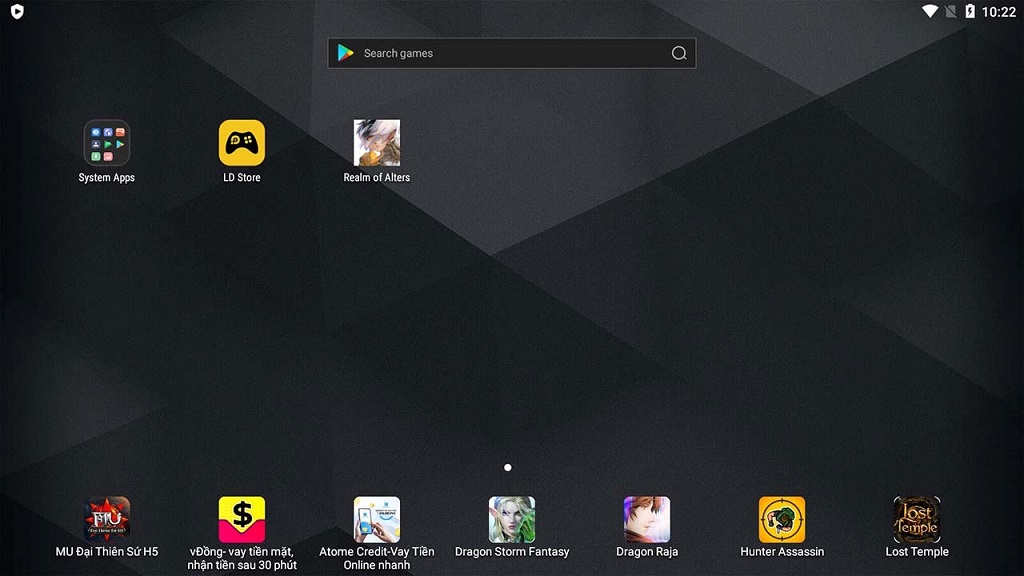
Task: Click the Search games input field
Action: tap(511, 53)
